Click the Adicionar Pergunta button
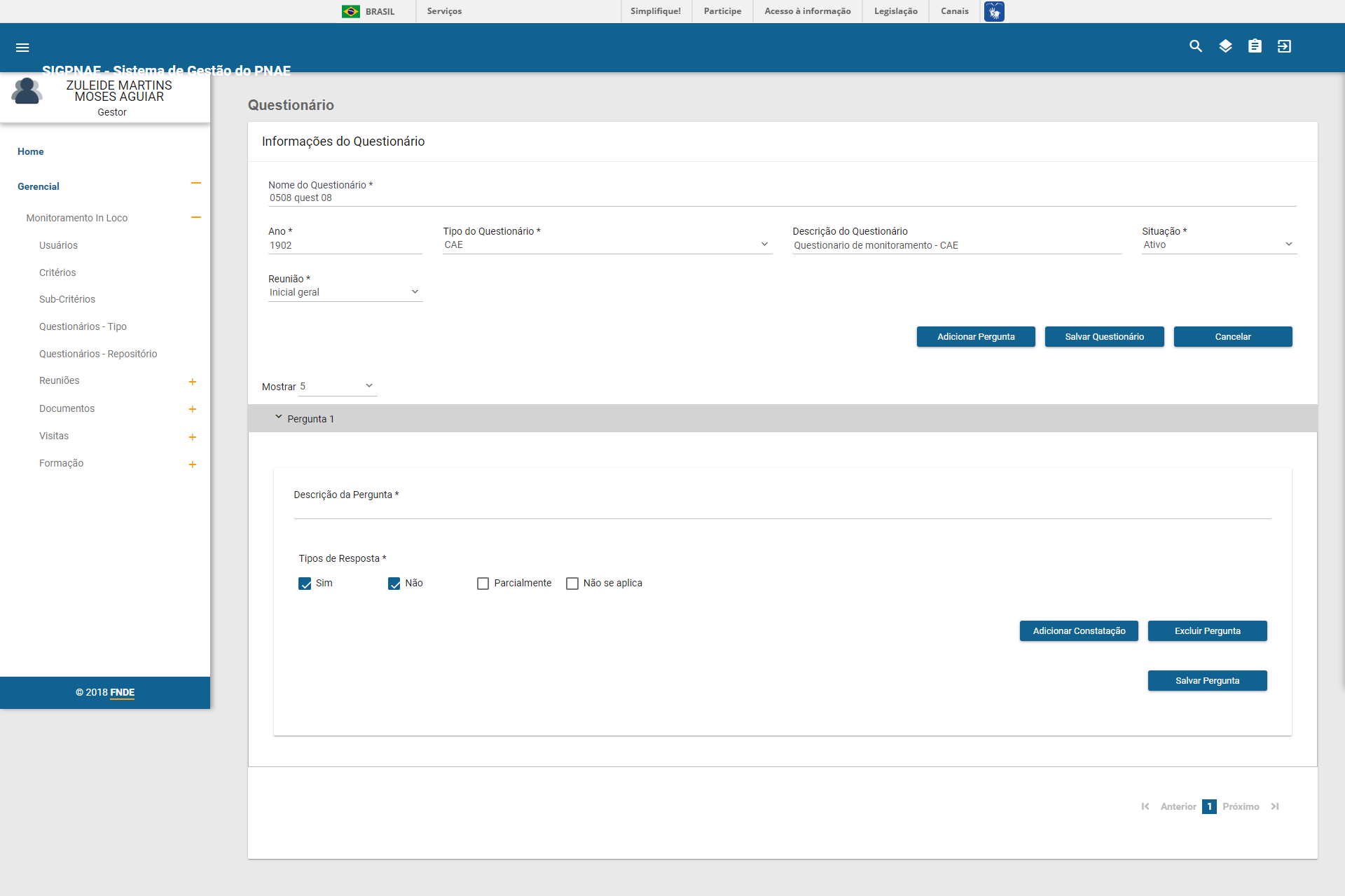This screenshot has width=1345, height=896. click(976, 337)
